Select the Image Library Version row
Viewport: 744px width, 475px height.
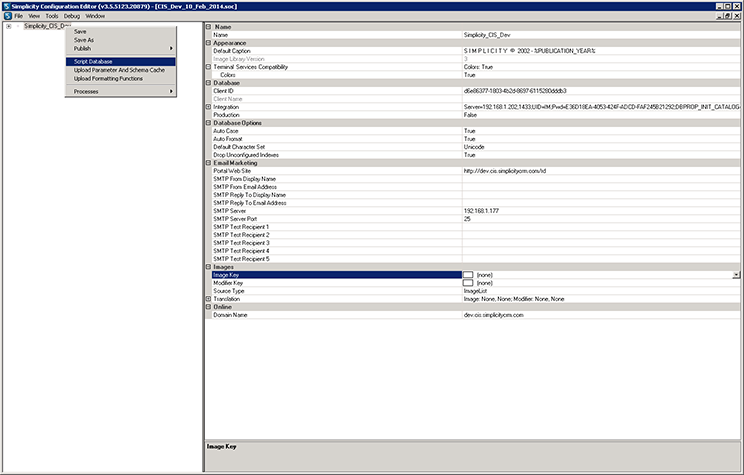[476, 59]
